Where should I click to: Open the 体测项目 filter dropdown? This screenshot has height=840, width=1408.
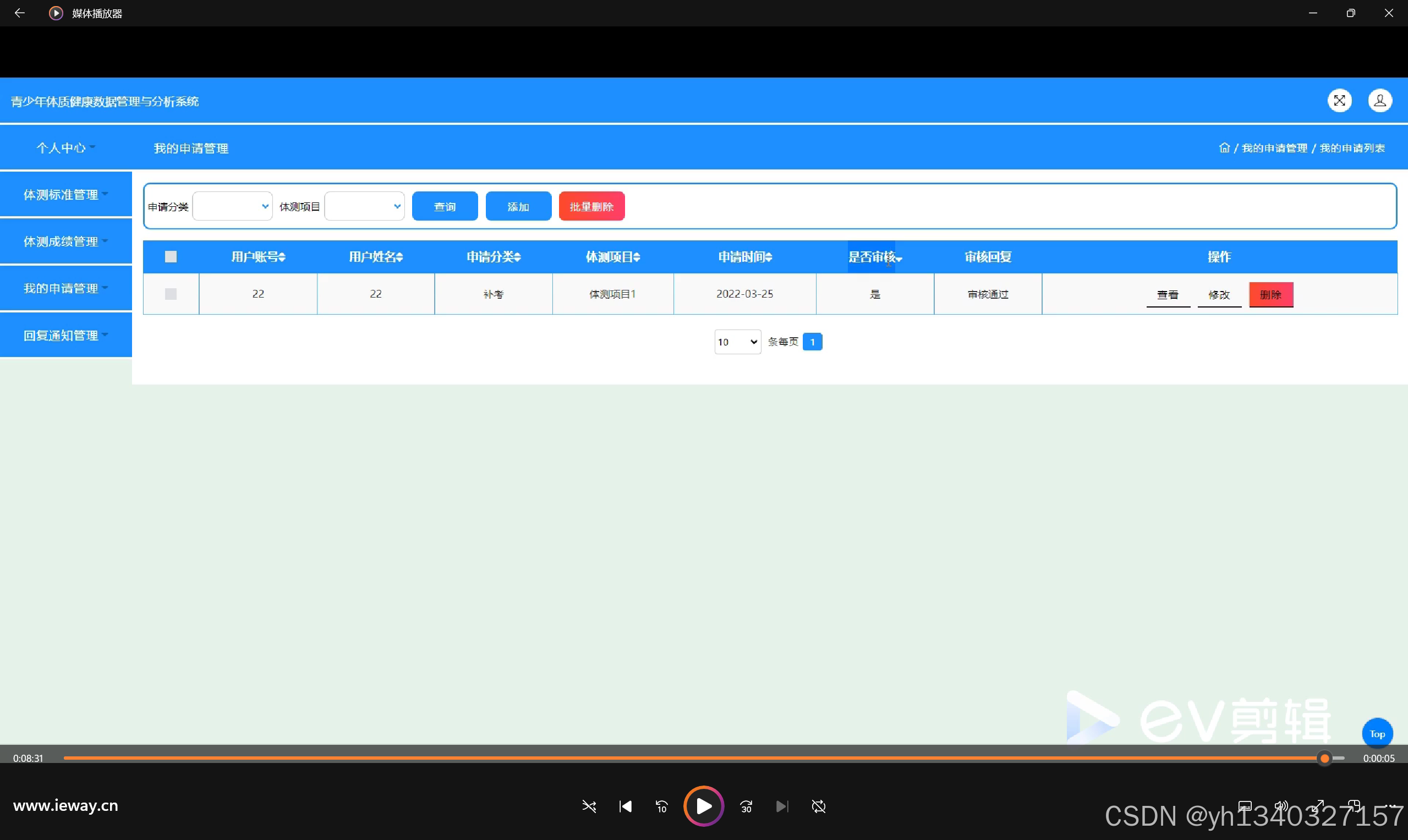click(364, 206)
